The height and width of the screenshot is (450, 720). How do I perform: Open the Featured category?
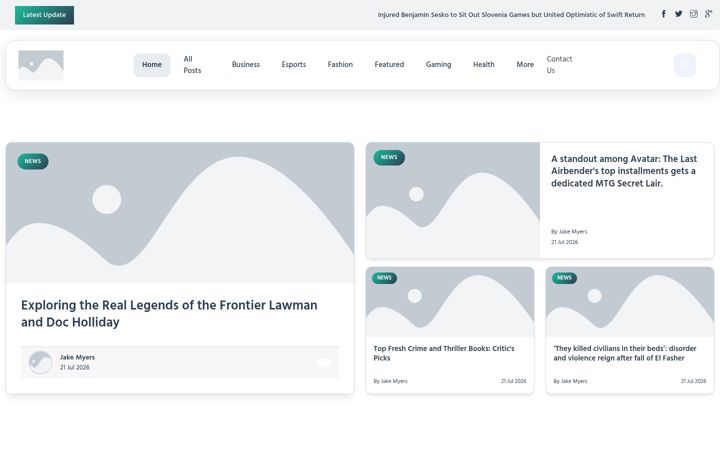coord(389,65)
